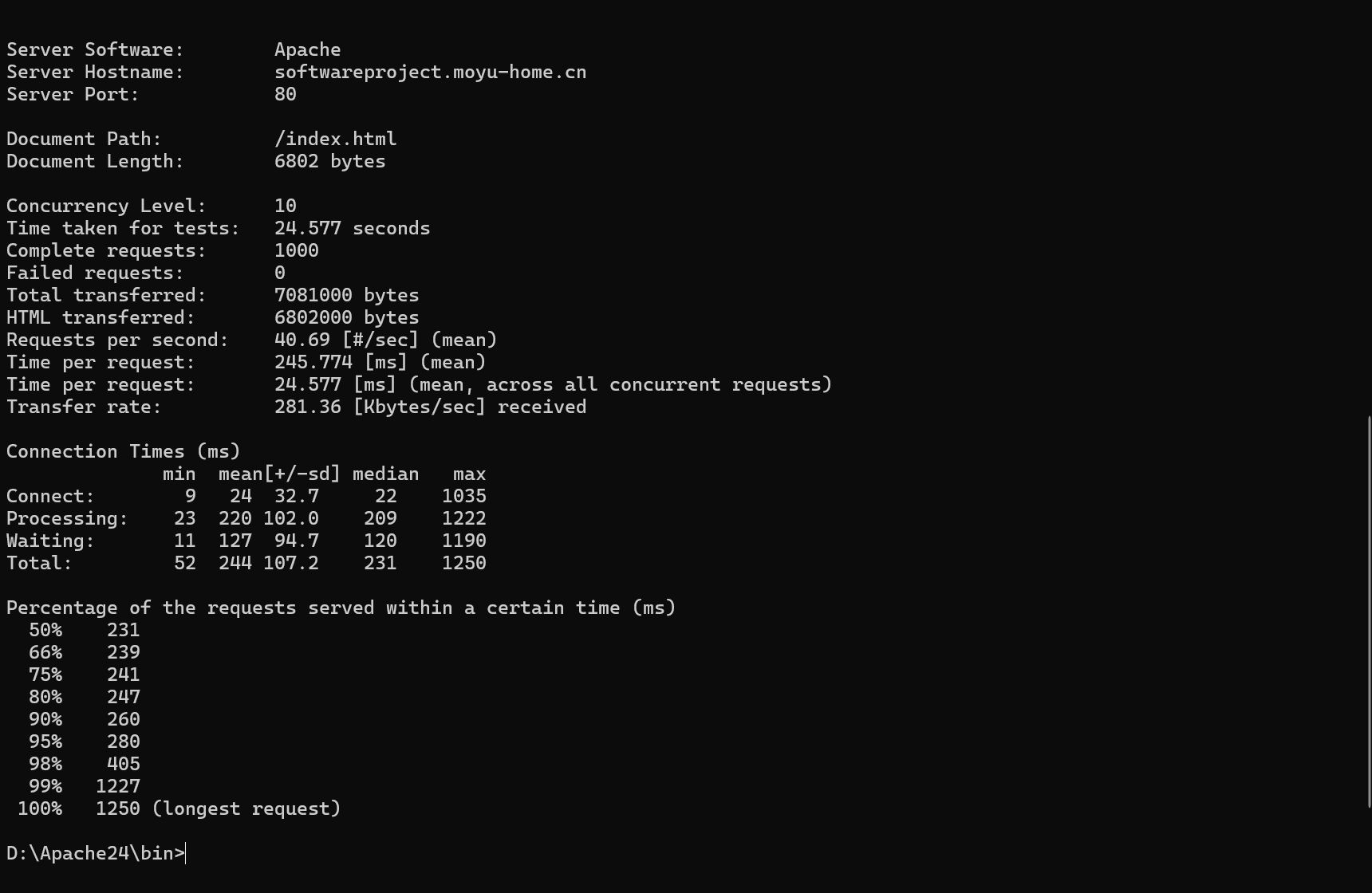
Task: Click the Time taken for tests value
Action: click(352, 228)
